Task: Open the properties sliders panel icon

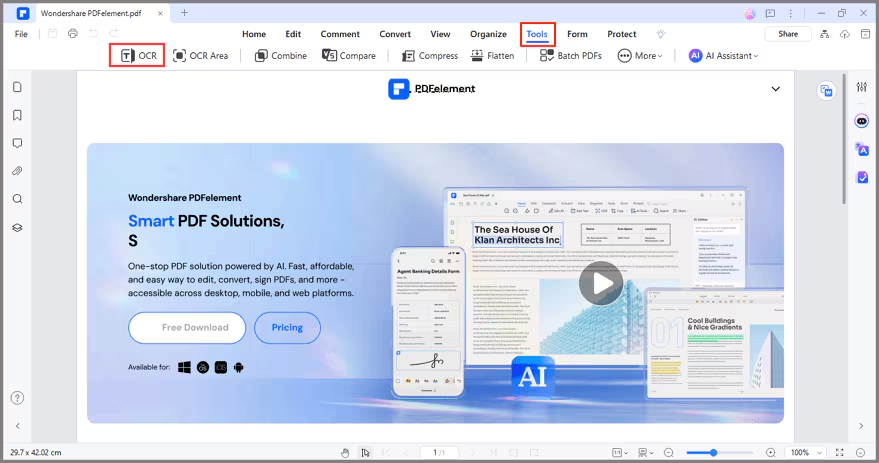Action: tap(862, 87)
